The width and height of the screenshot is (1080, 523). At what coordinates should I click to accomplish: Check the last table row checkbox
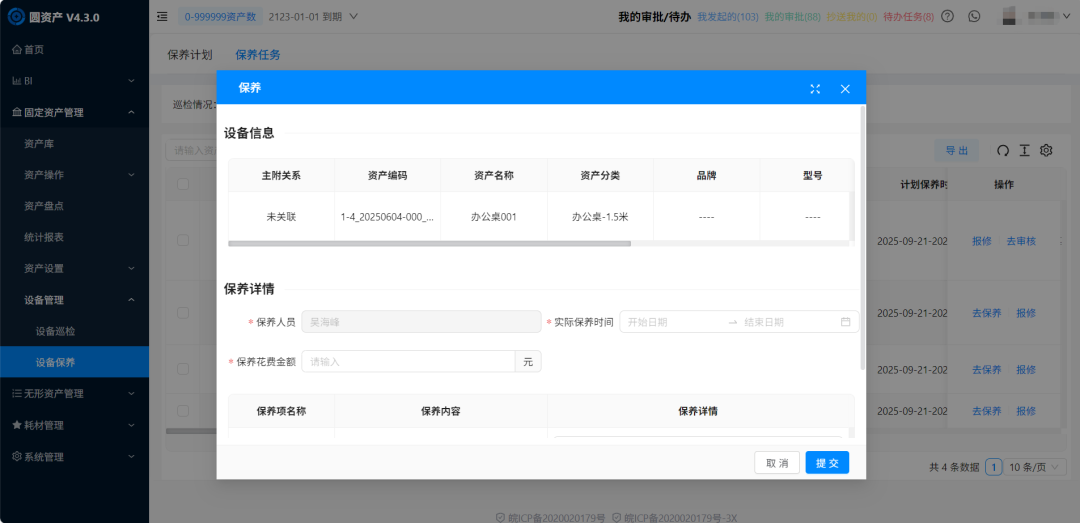[183, 410]
